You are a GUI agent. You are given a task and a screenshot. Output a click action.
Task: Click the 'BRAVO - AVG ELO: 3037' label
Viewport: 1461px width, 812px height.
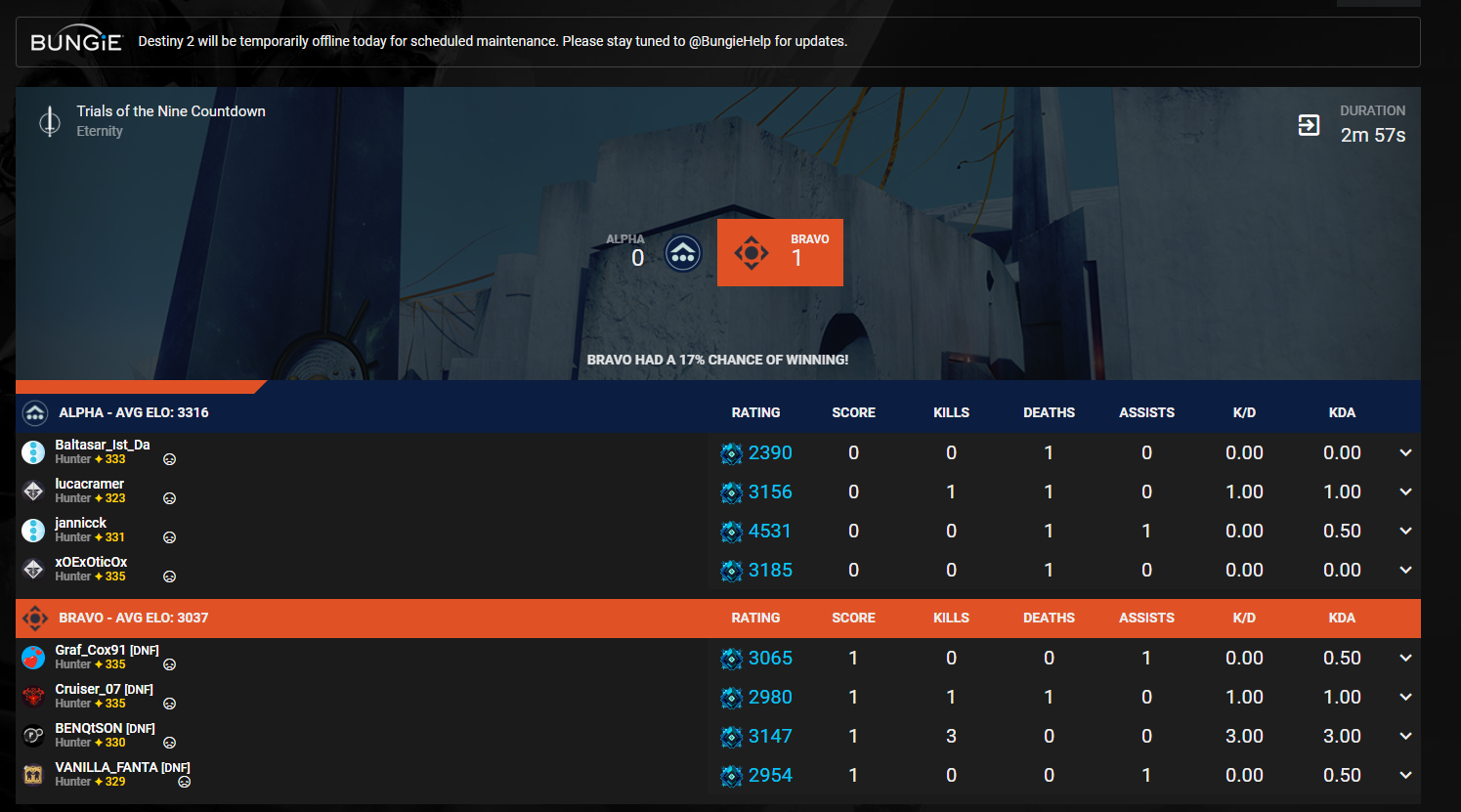click(134, 618)
